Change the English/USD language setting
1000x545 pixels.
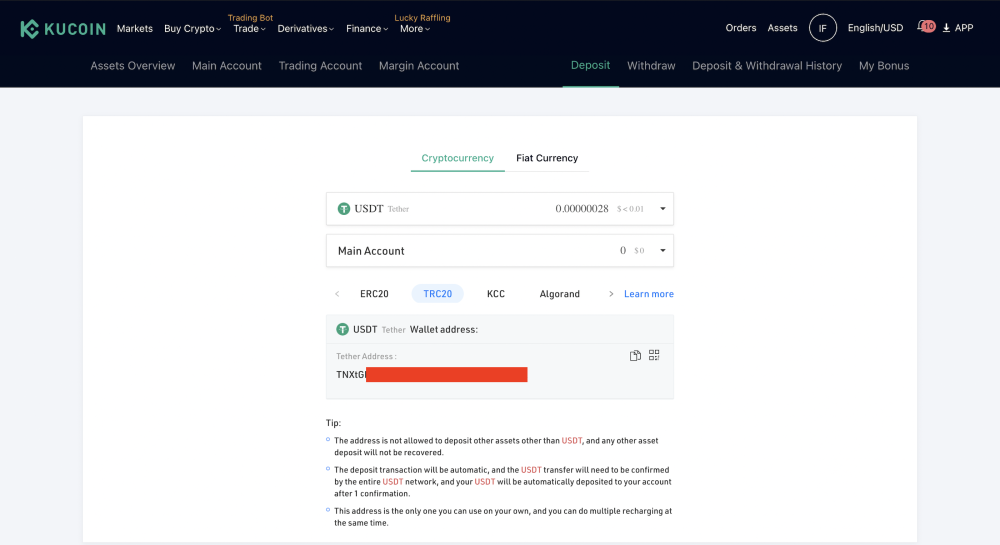tap(875, 28)
